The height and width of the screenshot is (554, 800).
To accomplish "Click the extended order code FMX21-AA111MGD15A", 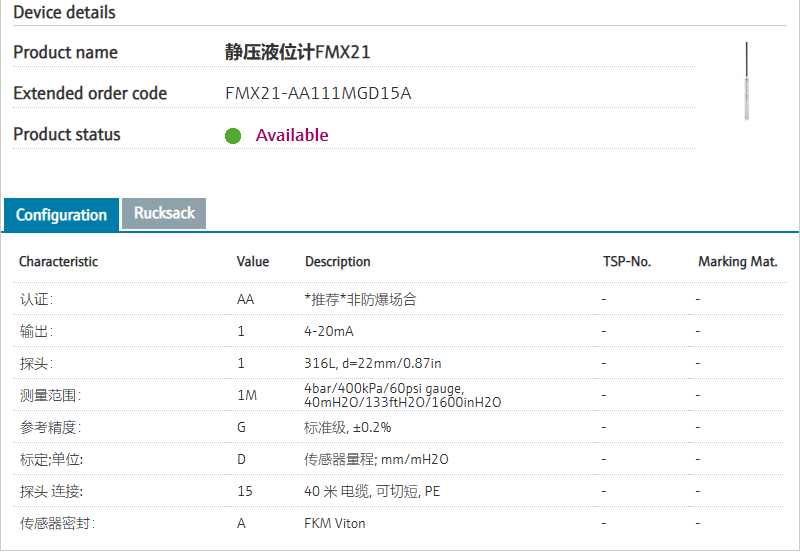I will [x=318, y=94].
